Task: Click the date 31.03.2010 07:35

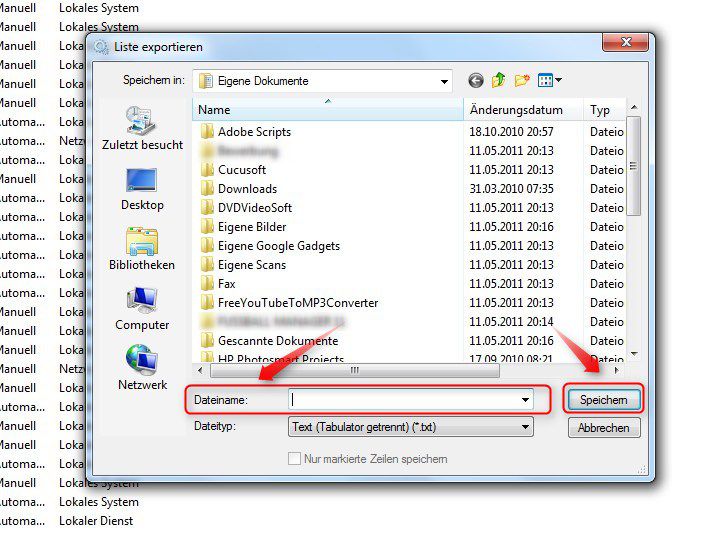Action: pyautogui.click(x=511, y=189)
